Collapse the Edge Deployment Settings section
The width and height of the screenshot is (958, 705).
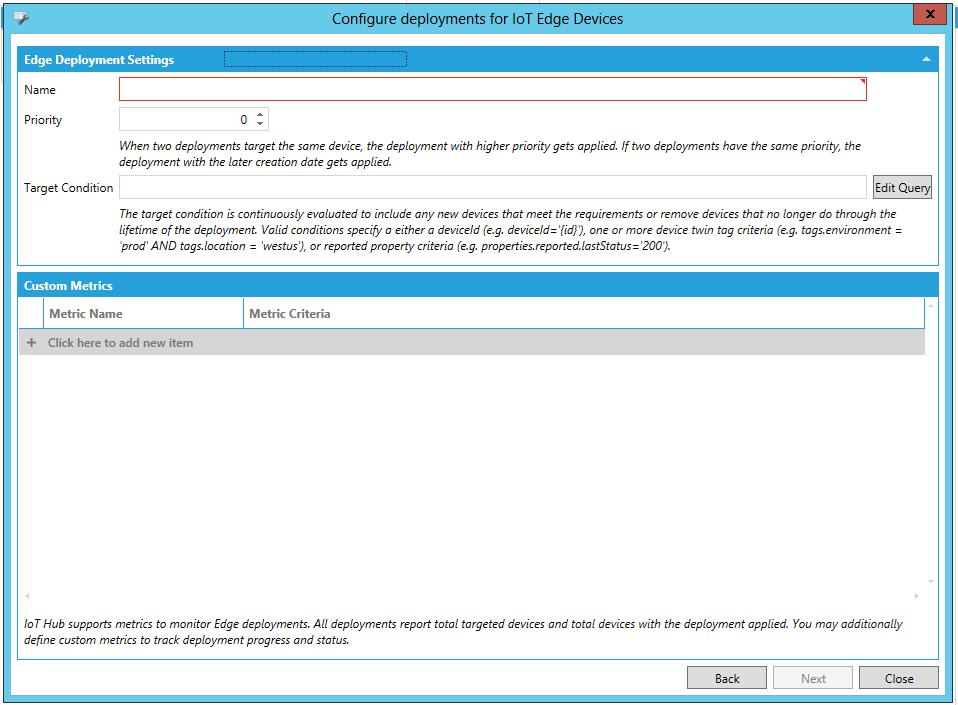point(926,60)
